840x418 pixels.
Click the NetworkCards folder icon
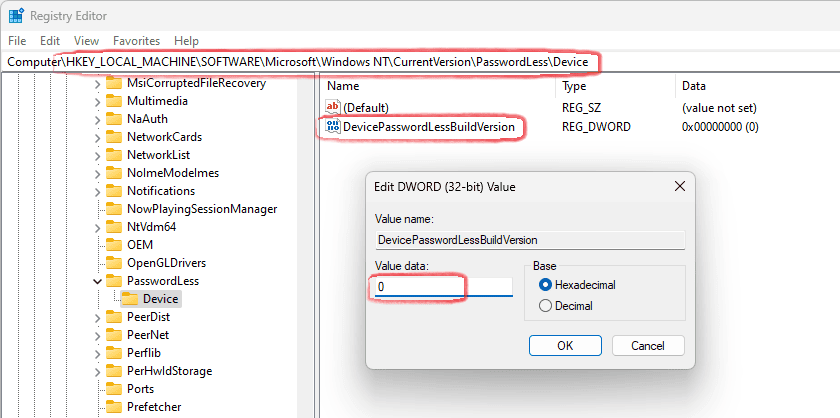click(113, 137)
